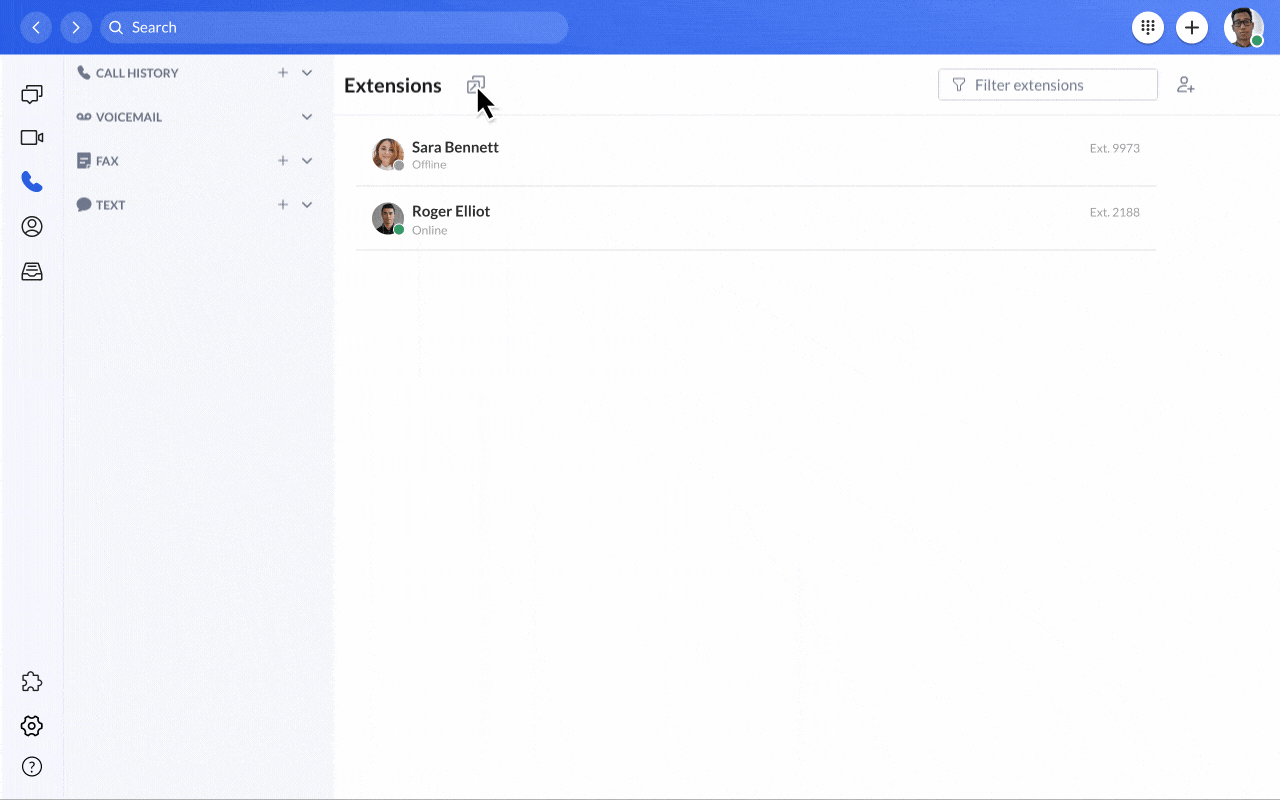Open the inbox tray icon in sidebar
Viewport: 1280px width, 800px height.
coord(32,271)
